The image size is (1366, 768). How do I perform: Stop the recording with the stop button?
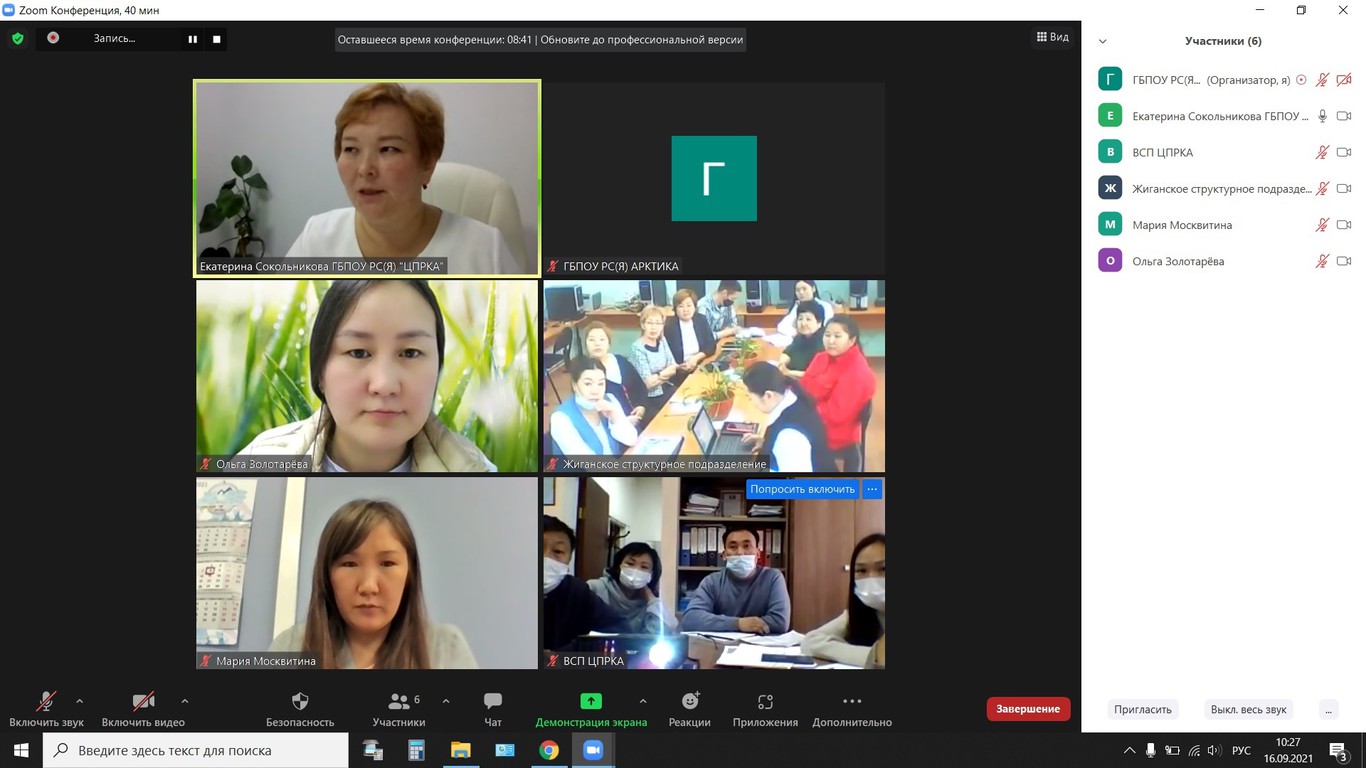[x=217, y=39]
